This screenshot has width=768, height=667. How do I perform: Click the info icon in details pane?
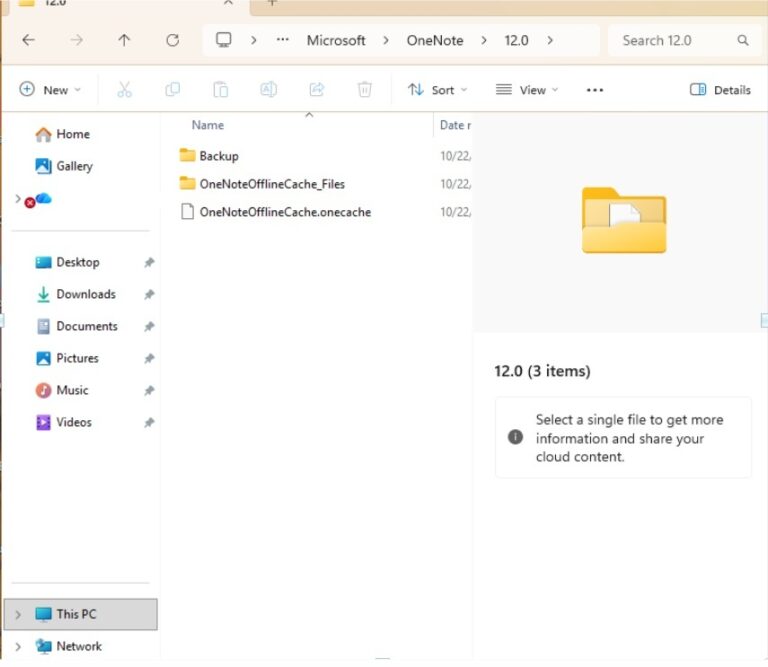click(x=515, y=436)
